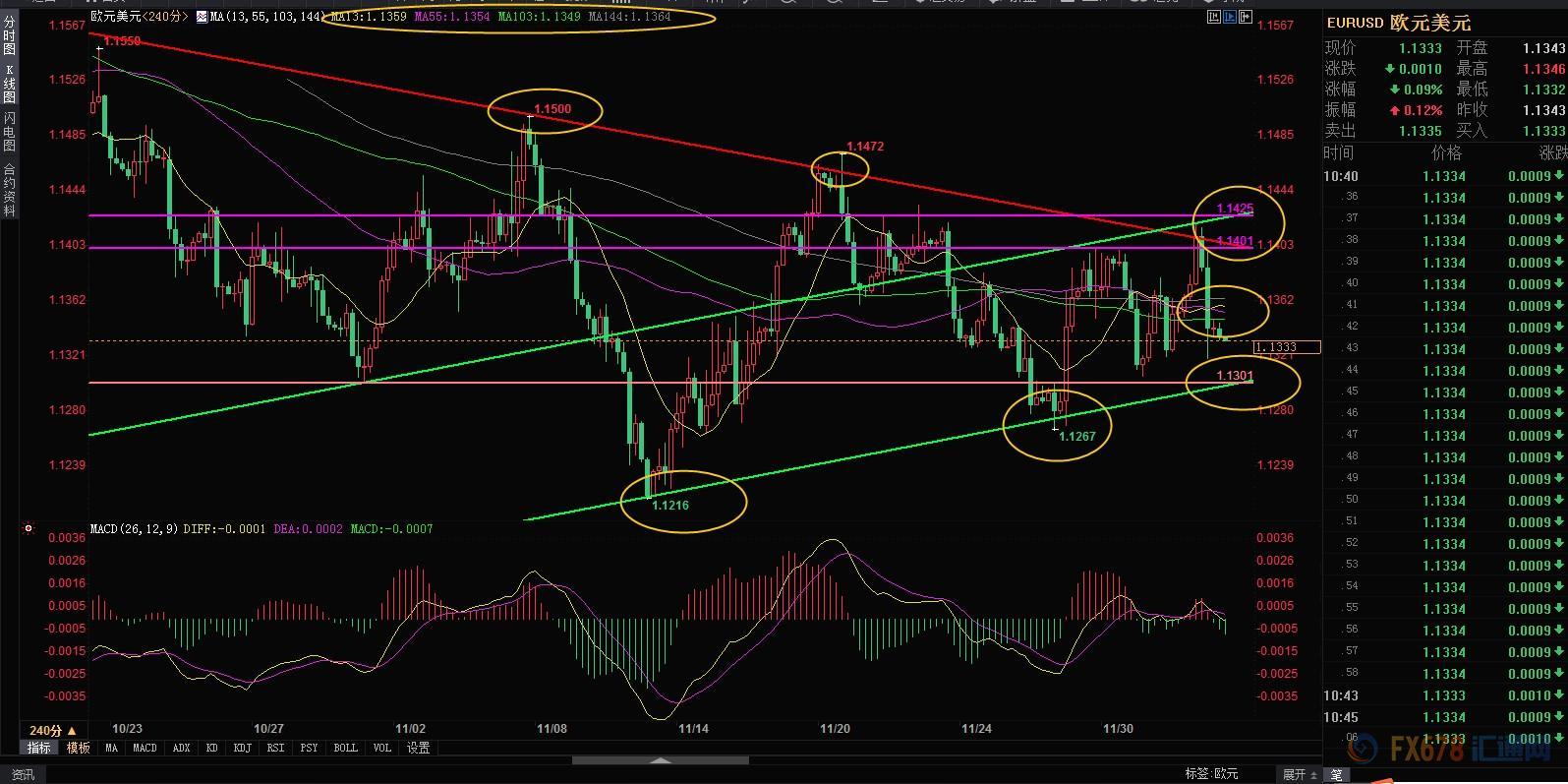The width and height of the screenshot is (1568, 784).
Task: Toggle the RSI indicator
Action: tap(275, 748)
